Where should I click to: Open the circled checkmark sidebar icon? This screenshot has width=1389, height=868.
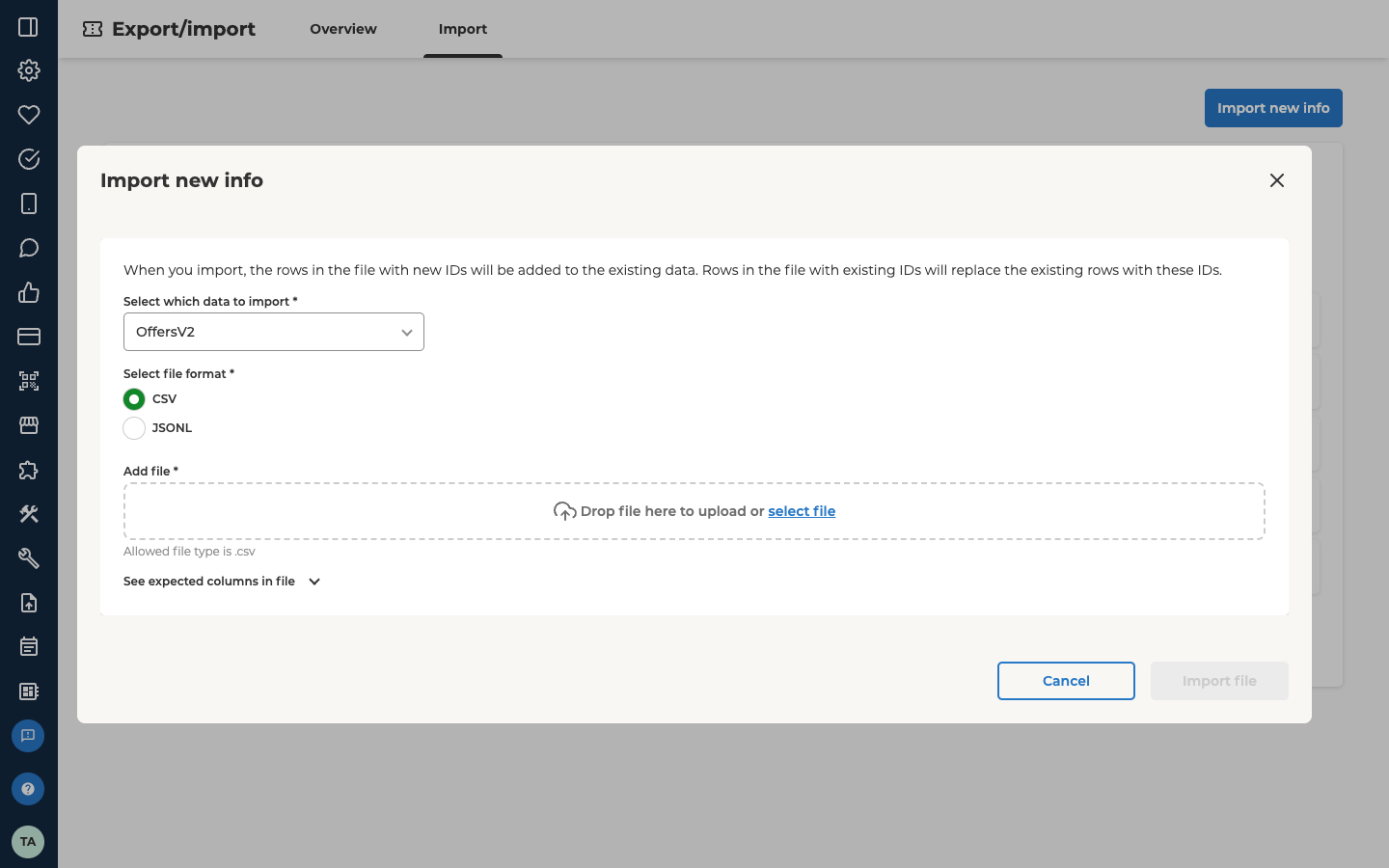pyautogui.click(x=28, y=159)
